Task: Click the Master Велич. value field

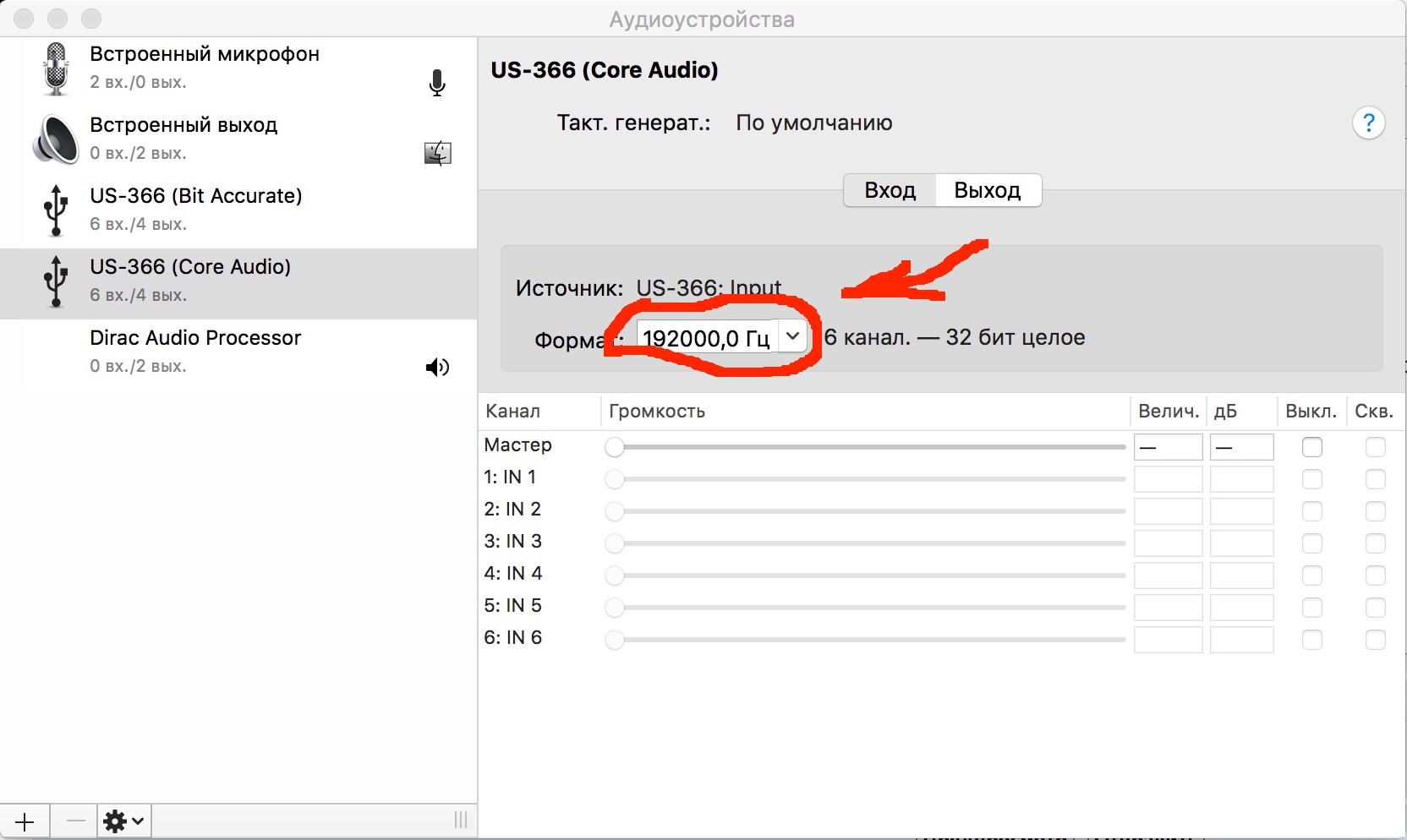Action: 1168,447
